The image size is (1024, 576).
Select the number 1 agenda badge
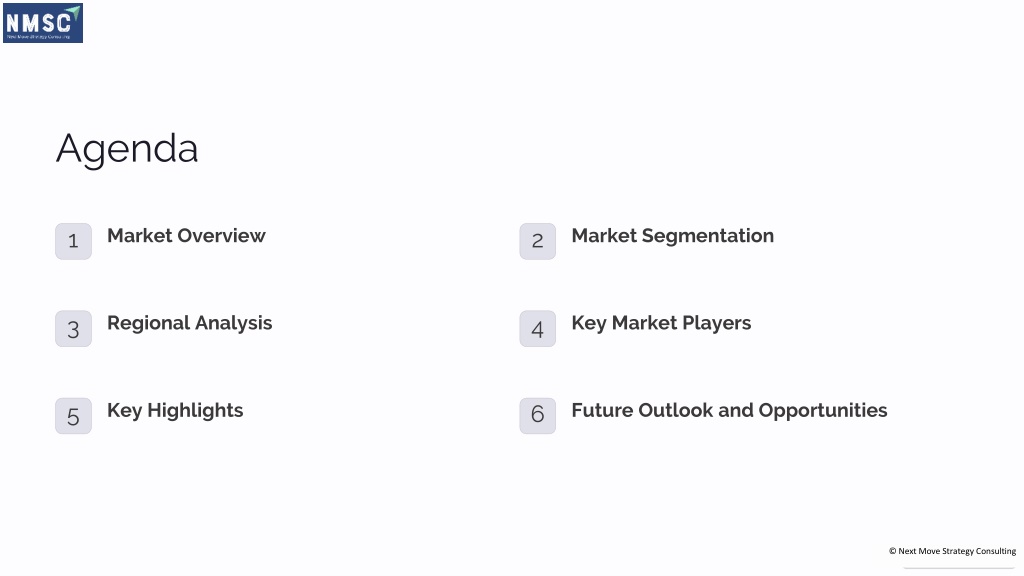pos(73,241)
